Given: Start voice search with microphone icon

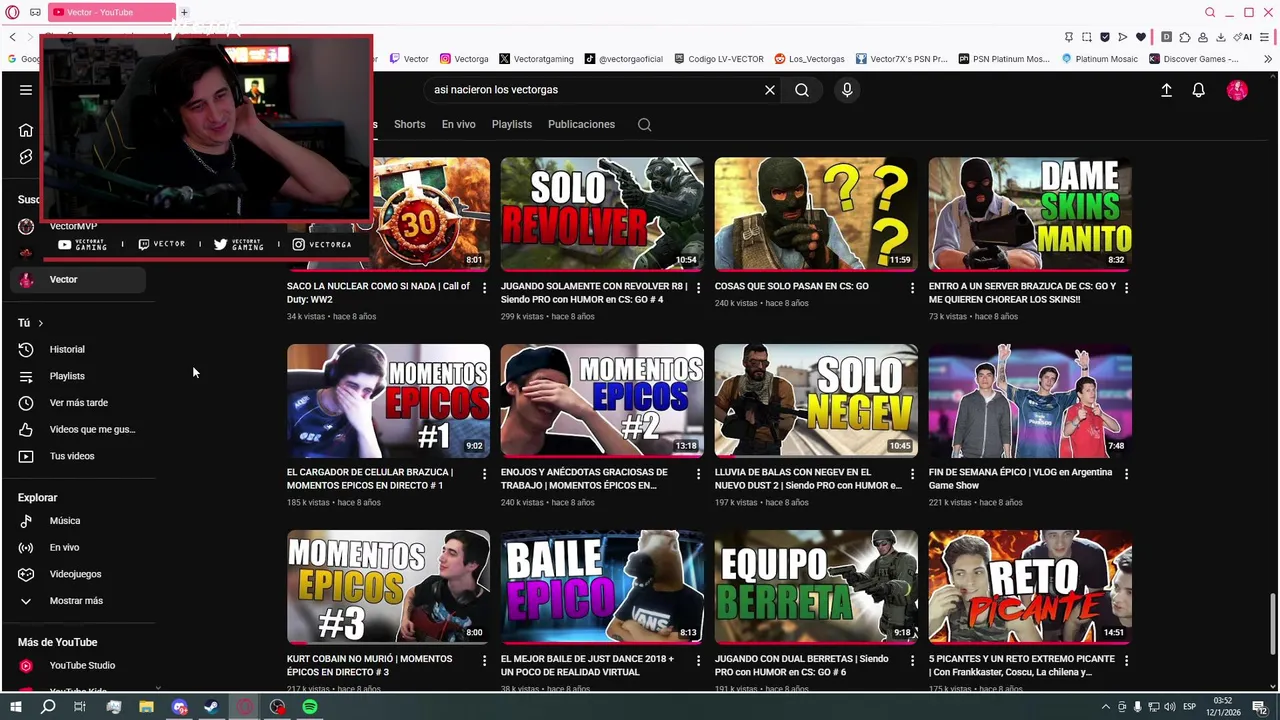Looking at the screenshot, I should click(847, 90).
